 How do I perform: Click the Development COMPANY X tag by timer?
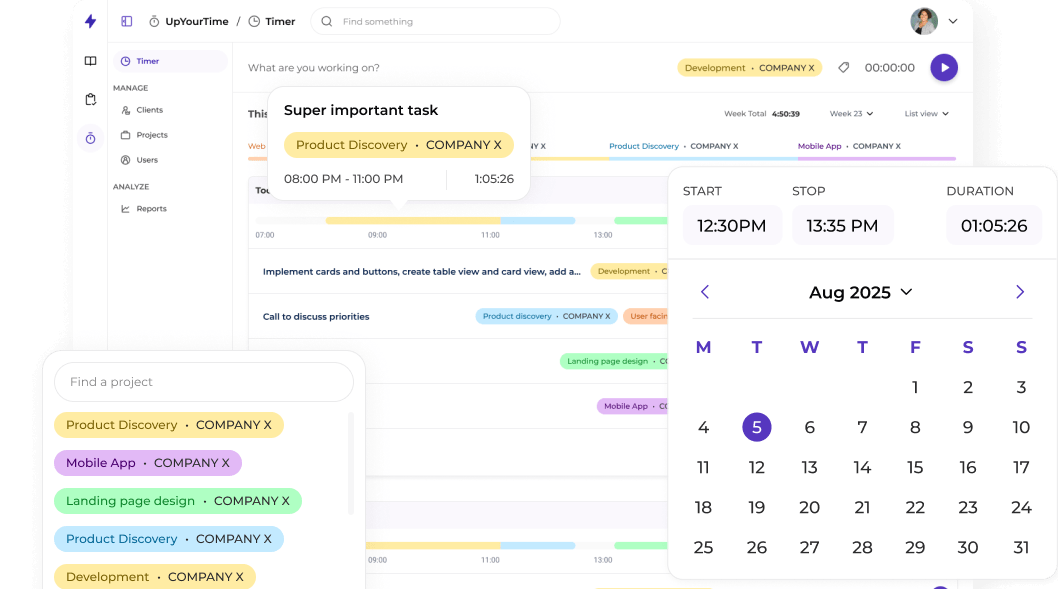point(750,67)
